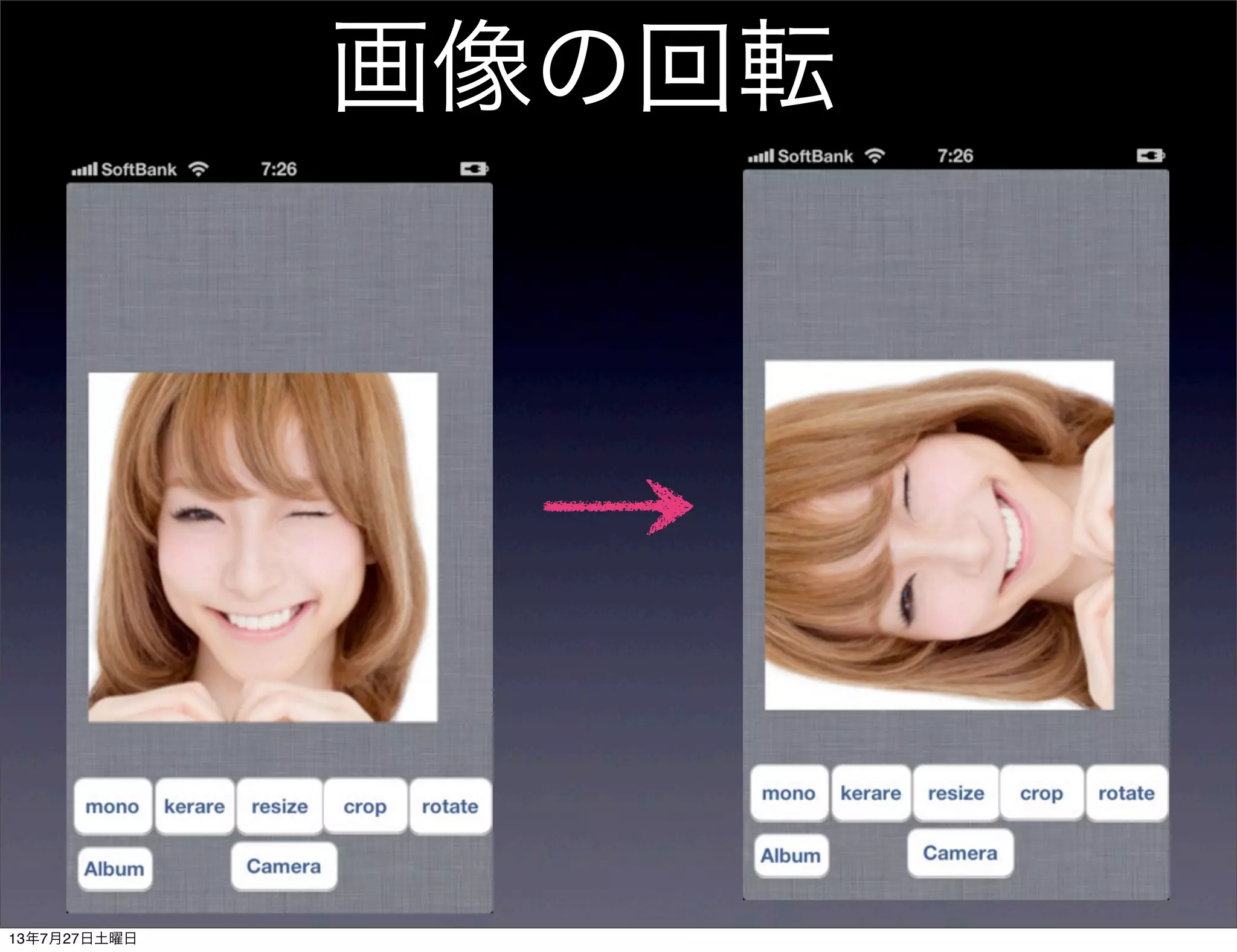This screenshot has width=1237, height=952.
Task: Click the left phone signal bars icon
Action: tap(84, 170)
